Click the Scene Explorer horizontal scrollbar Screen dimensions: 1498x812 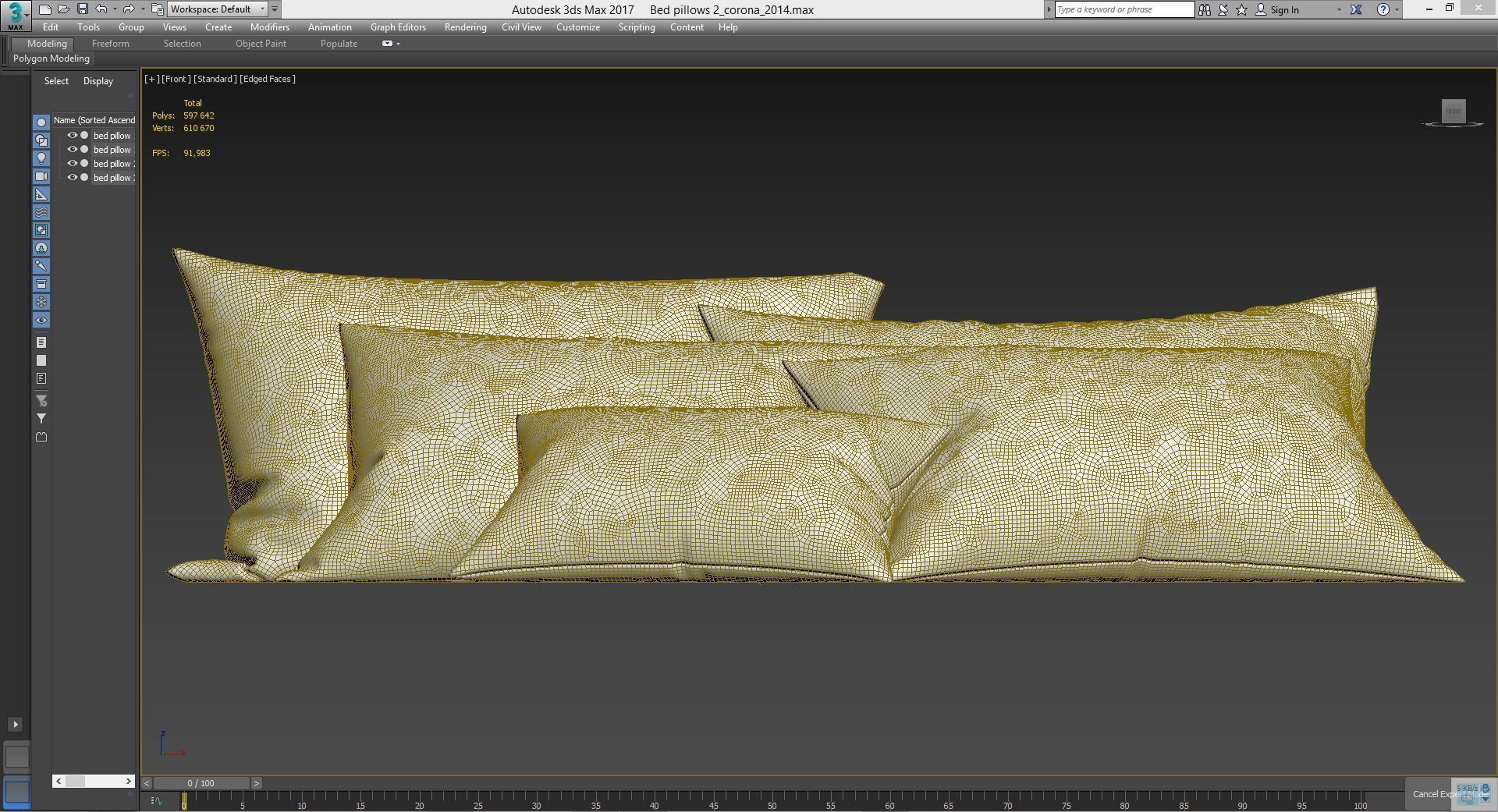(93, 781)
